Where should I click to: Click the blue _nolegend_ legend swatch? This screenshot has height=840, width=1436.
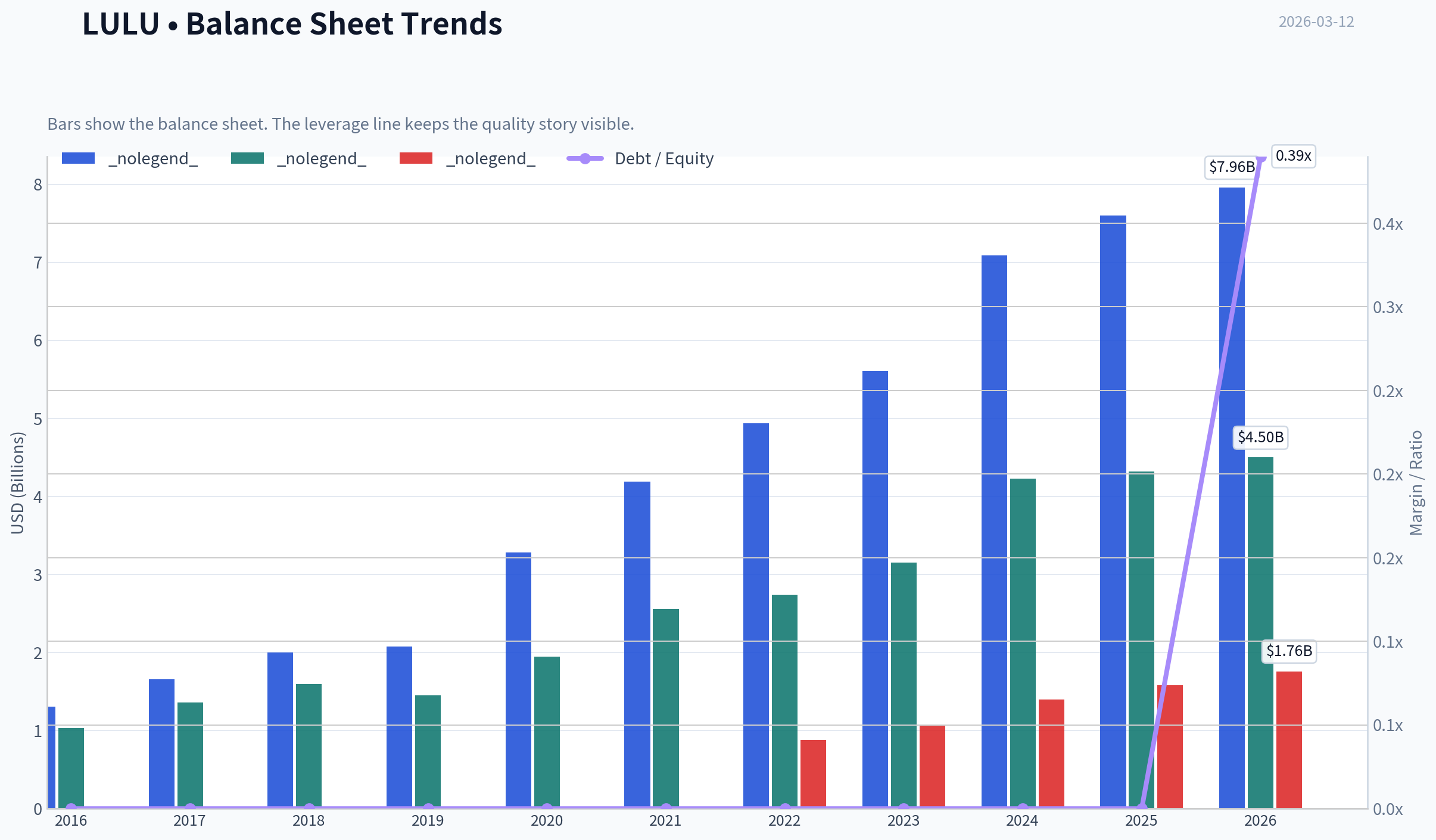coord(78,158)
